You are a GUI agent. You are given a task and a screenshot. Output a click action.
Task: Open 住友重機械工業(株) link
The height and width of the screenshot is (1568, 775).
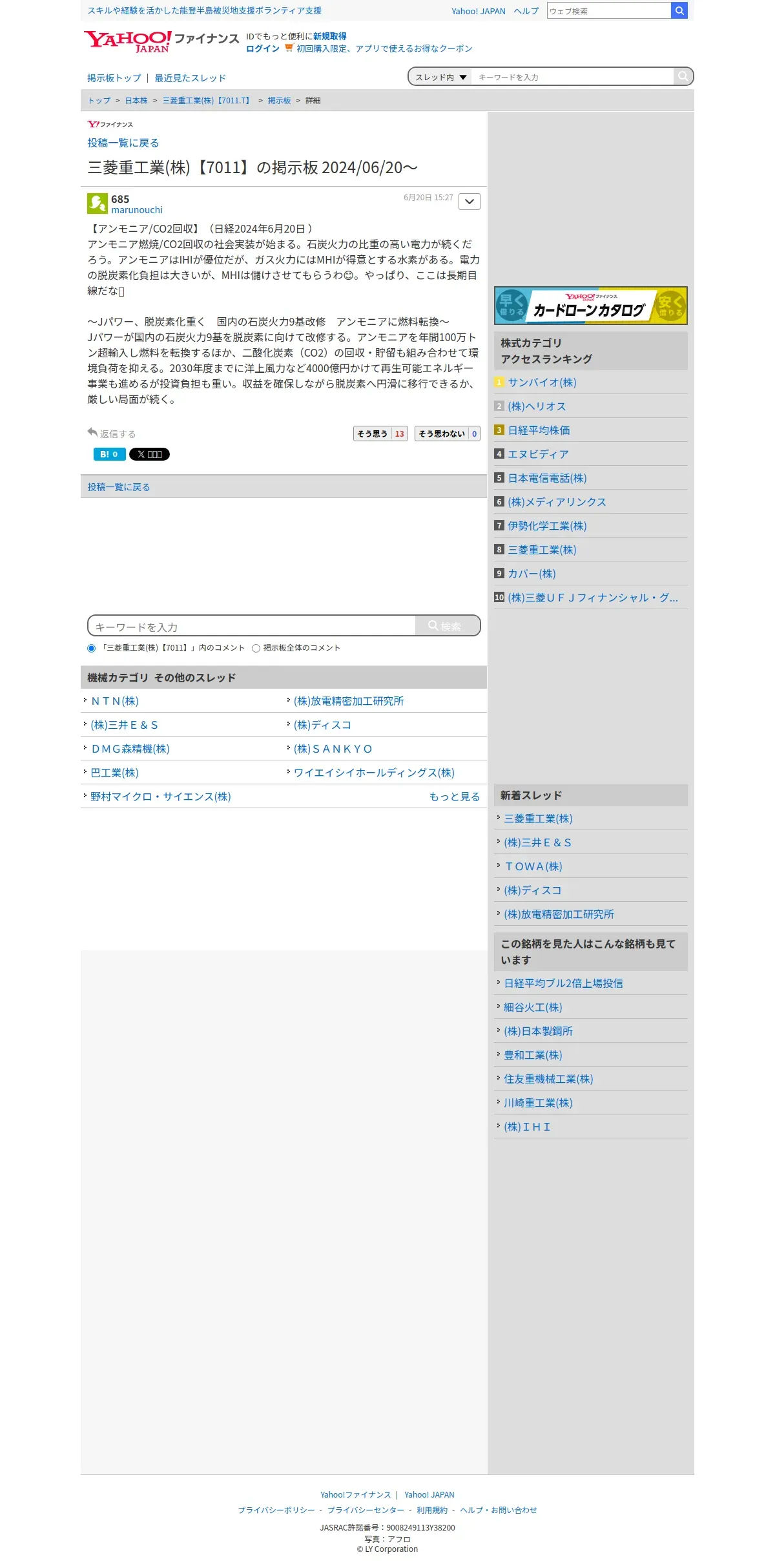548,1079
